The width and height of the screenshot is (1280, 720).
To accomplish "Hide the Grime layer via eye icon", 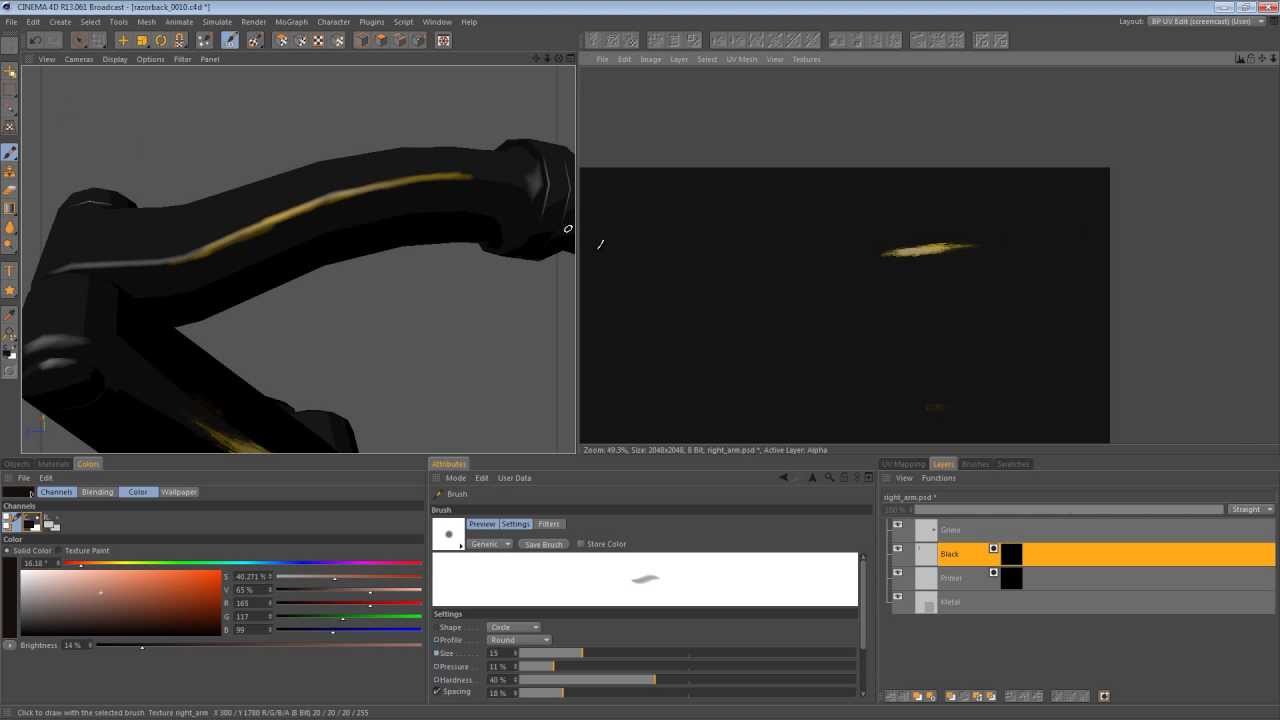I will pos(897,525).
